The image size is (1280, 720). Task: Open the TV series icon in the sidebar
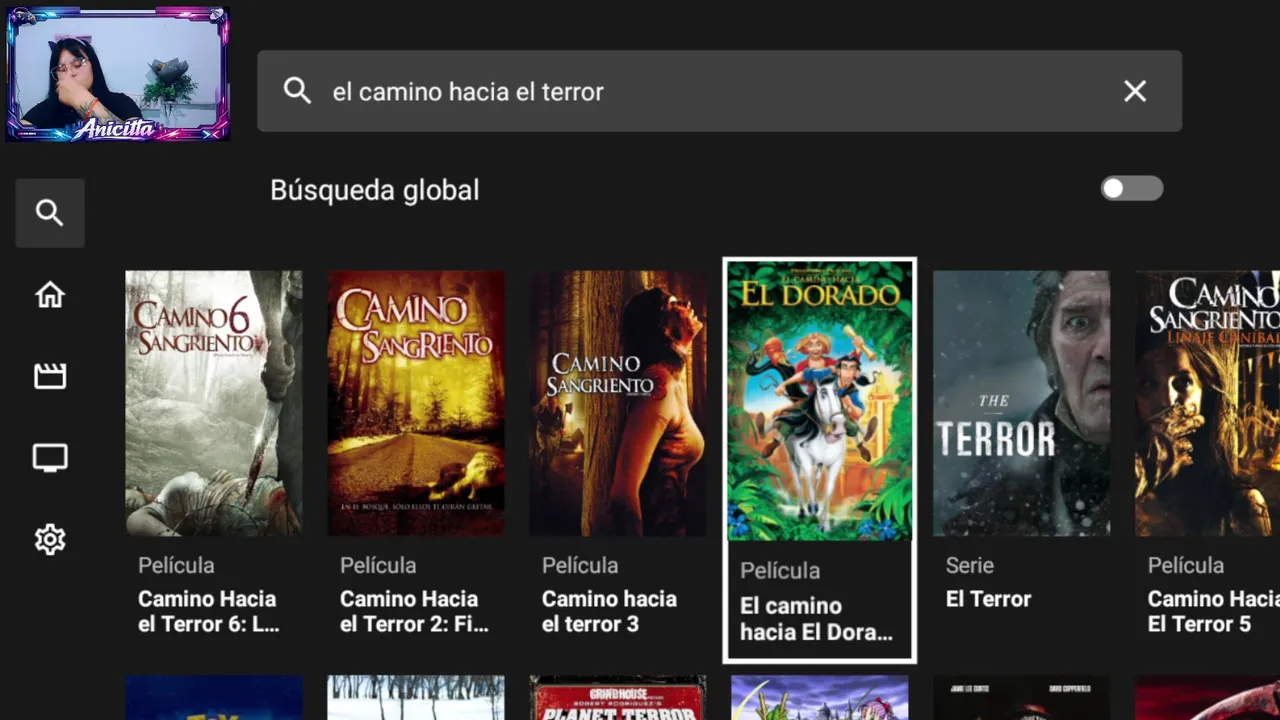[x=50, y=458]
